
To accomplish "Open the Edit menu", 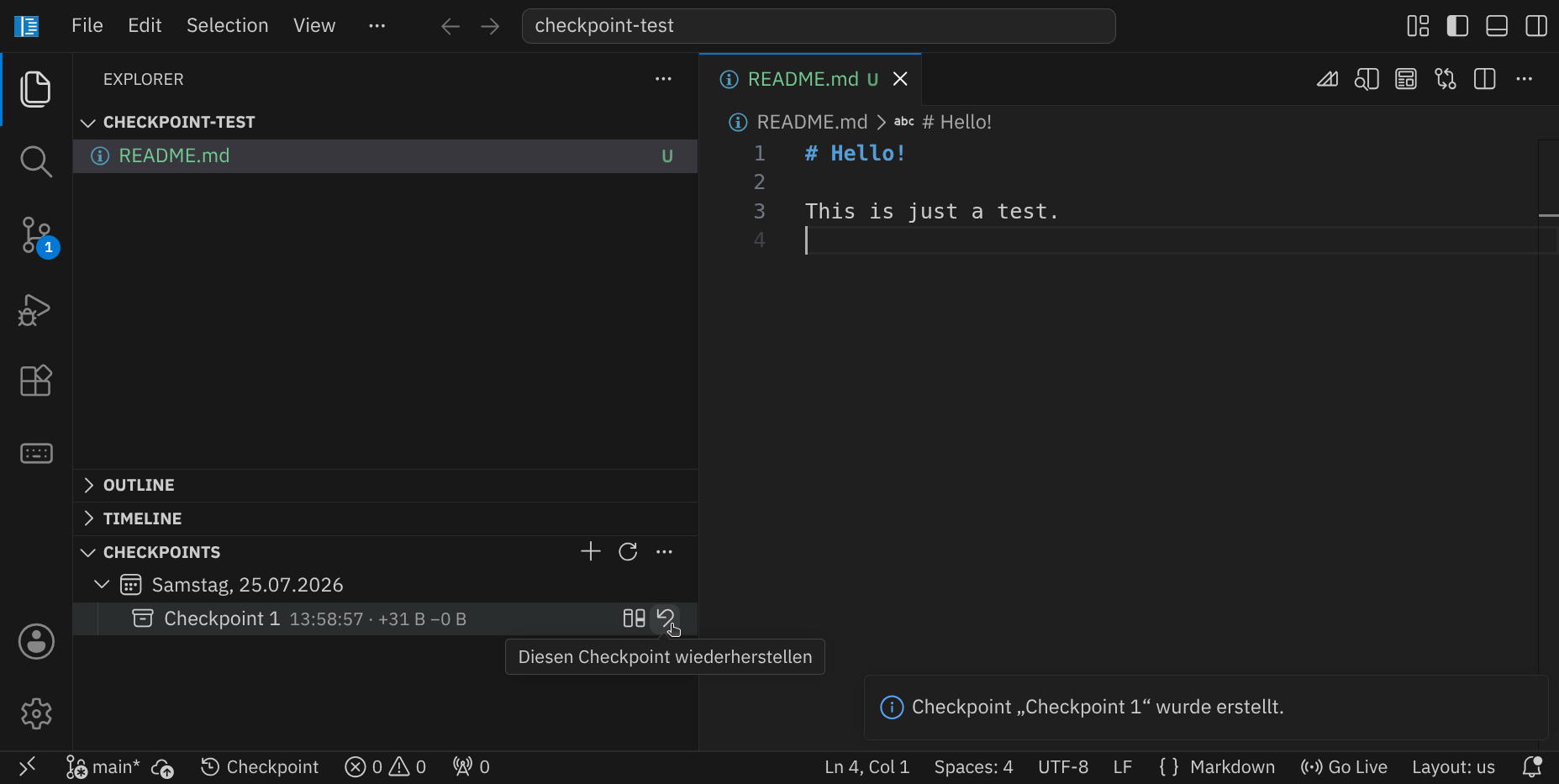I will pyautogui.click(x=145, y=26).
